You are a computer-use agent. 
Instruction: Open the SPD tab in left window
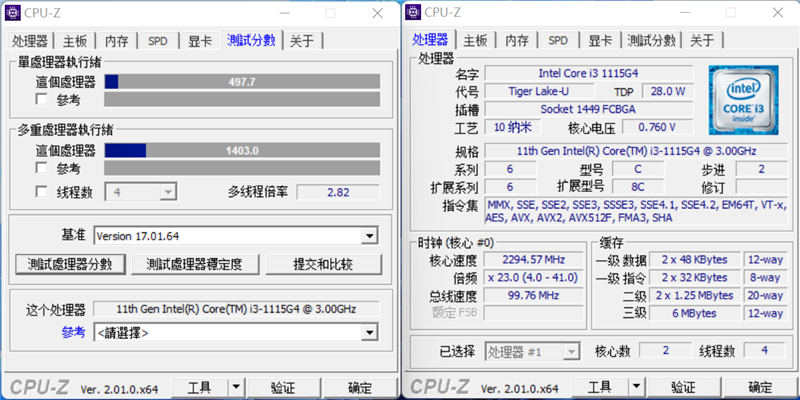158,41
